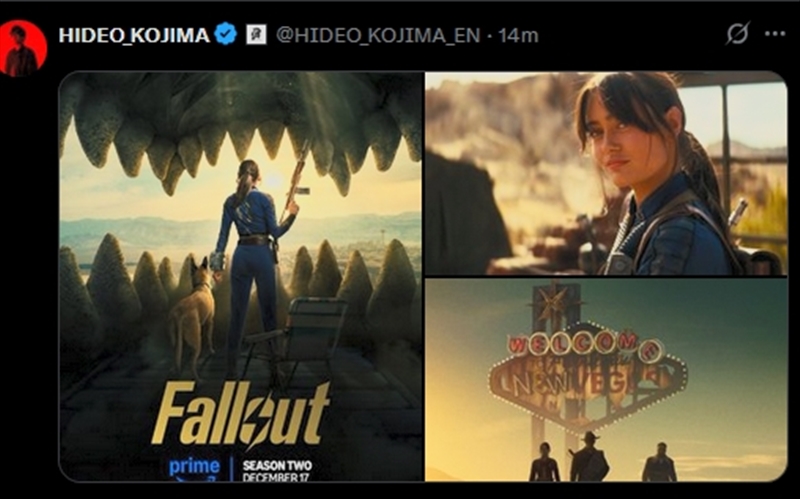Open the HIDEO_KOJIMA profile avatar

pyautogui.click(x=23, y=48)
